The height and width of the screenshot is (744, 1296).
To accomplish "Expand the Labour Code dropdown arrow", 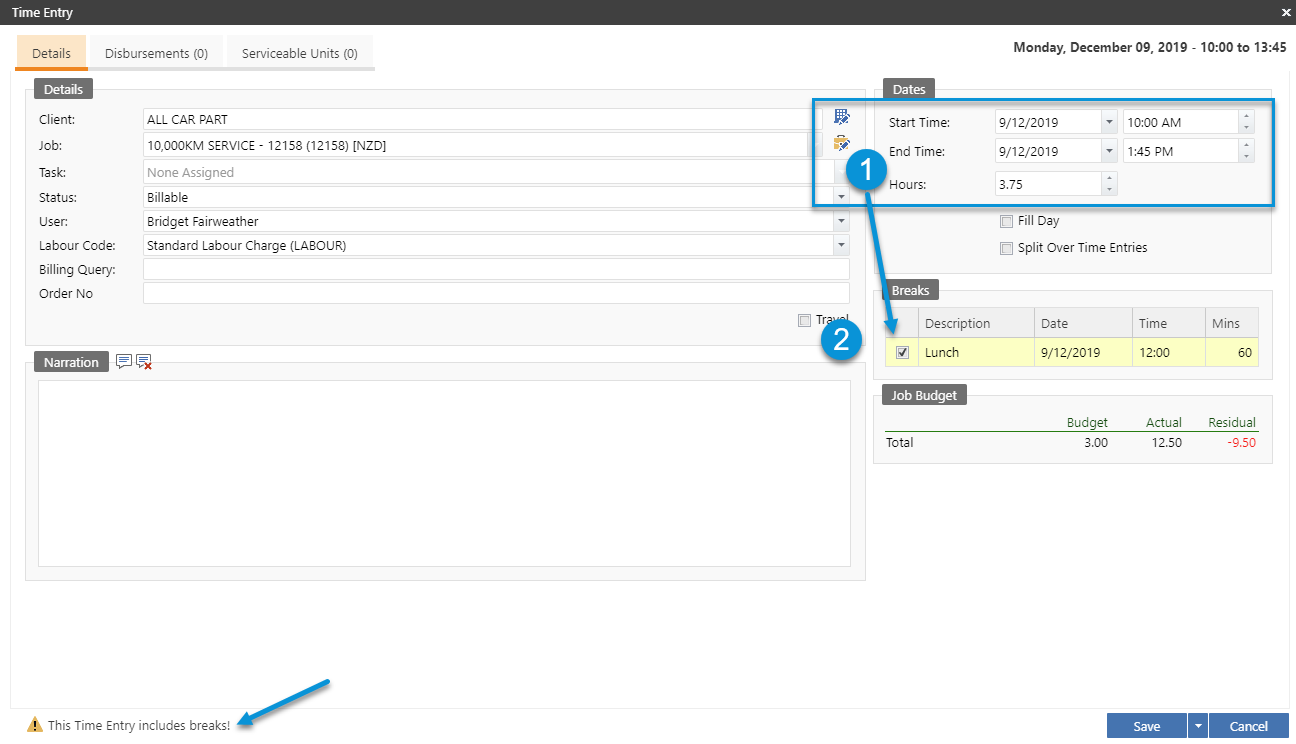I will [841, 245].
